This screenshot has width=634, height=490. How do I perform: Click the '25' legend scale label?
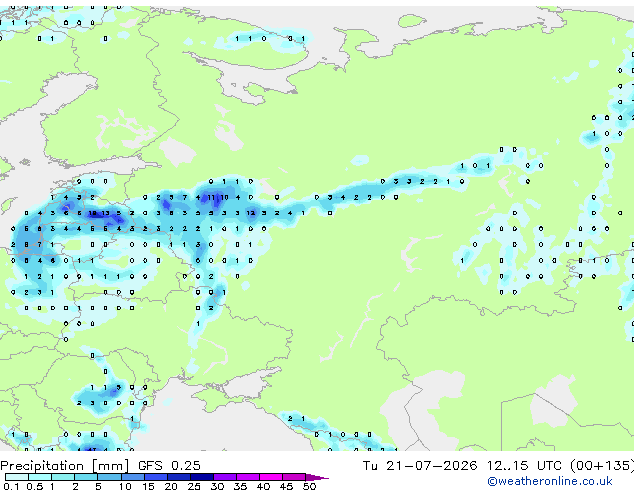(194, 486)
